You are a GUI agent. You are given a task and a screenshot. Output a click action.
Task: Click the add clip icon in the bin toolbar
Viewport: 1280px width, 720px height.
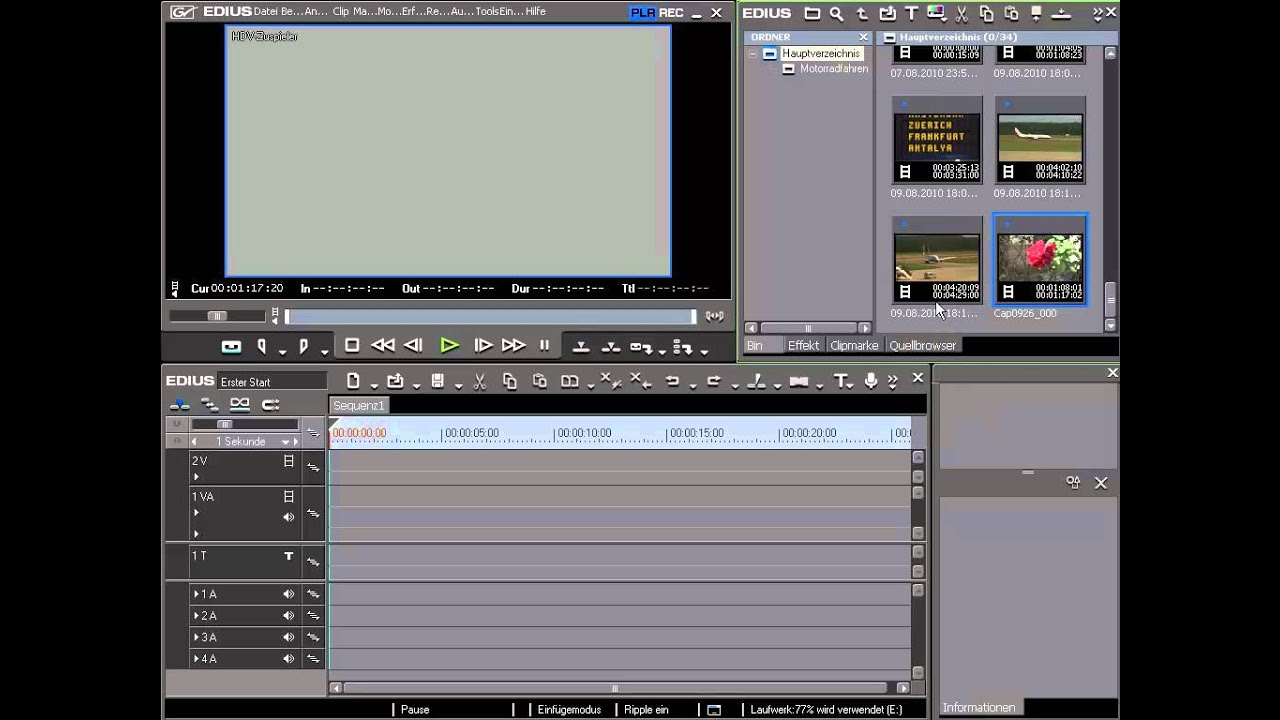coord(887,13)
